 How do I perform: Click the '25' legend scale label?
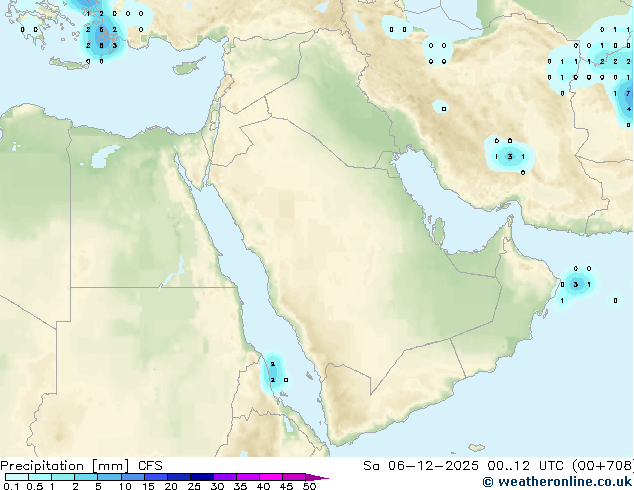coord(194,486)
